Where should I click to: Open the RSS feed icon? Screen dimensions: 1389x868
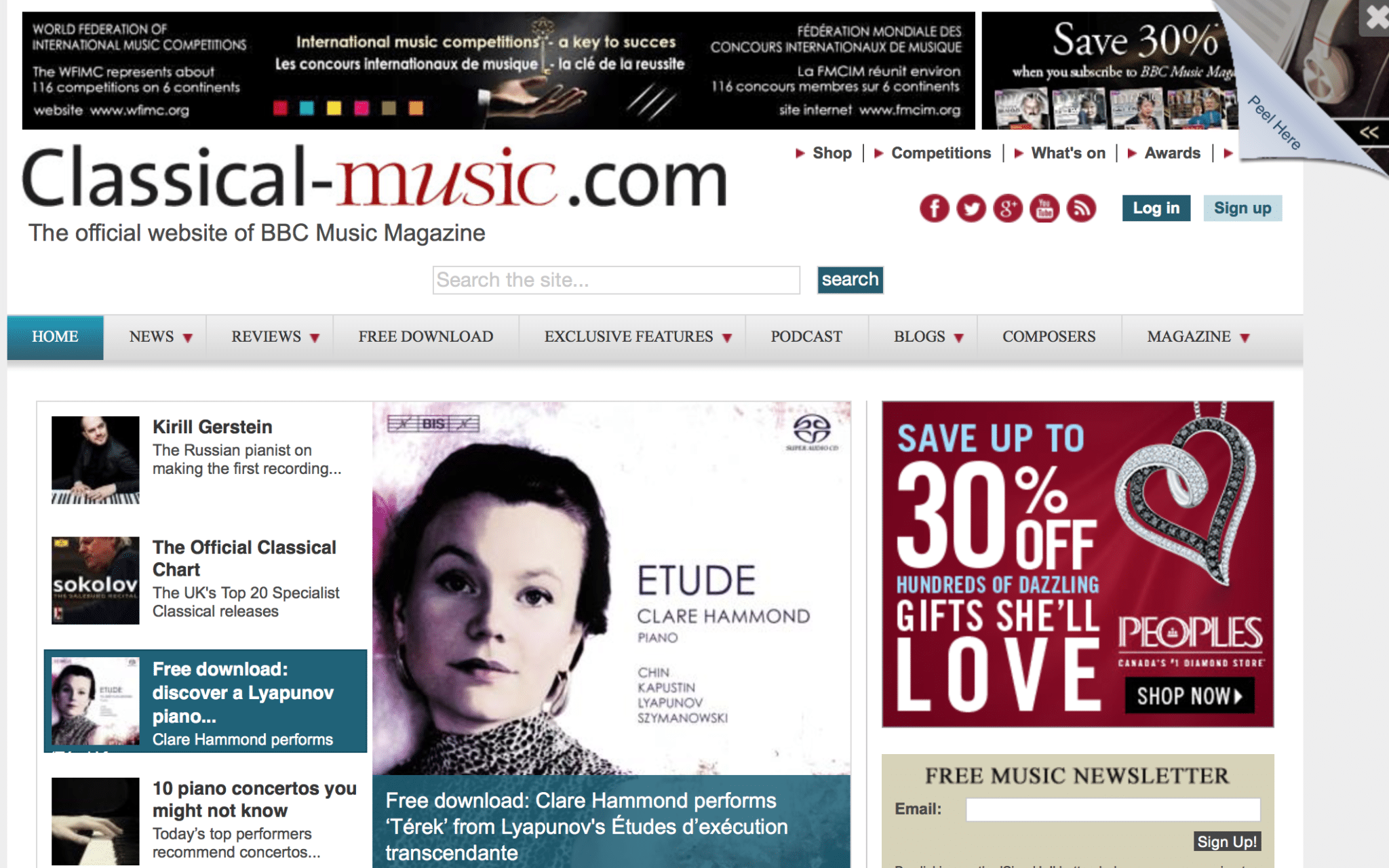(1081, 208)
